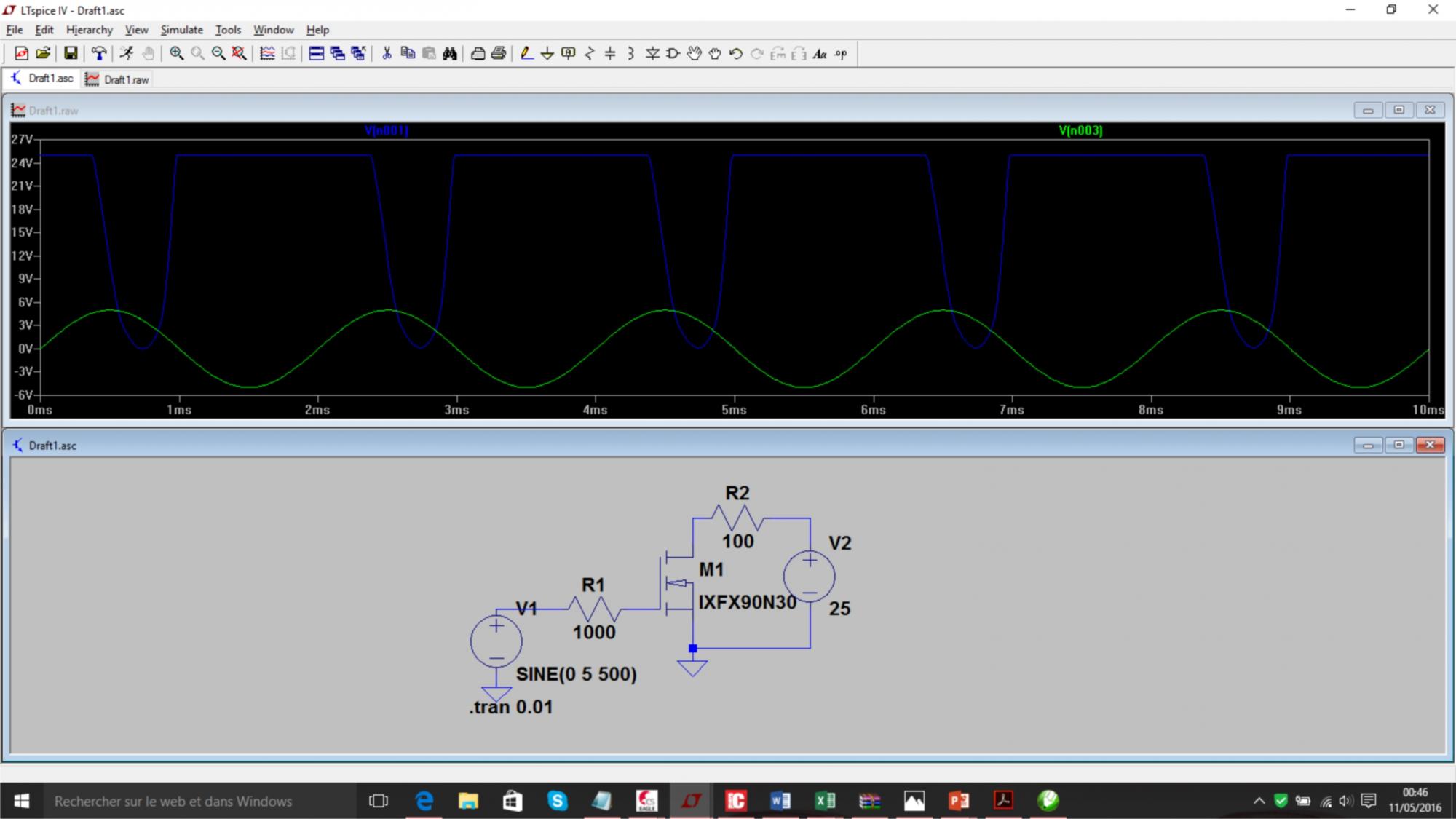Switch to the Draft1.raw tab
The width and height of the screenshot is (1456, 819).
(118, 79)
